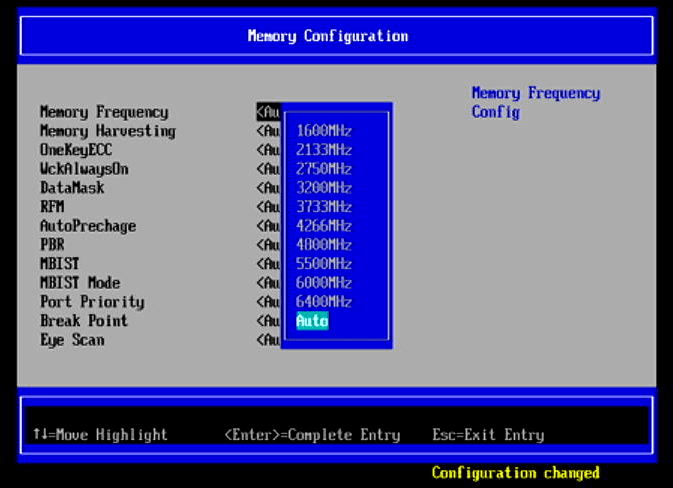Click the OneKeyECC setting label

click(76, 150)
